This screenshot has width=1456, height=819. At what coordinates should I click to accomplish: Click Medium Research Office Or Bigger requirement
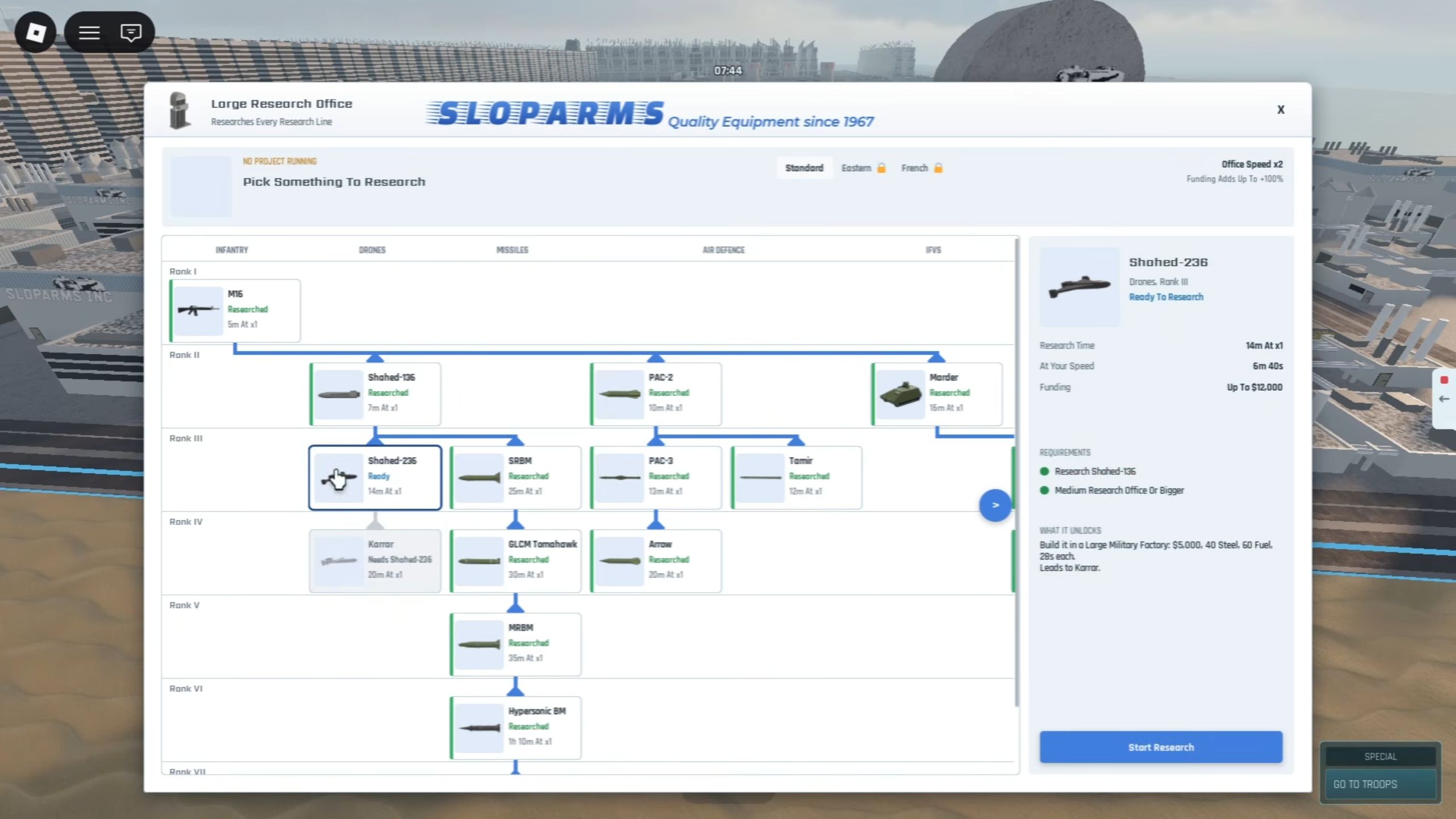(x=1112, y=490)
